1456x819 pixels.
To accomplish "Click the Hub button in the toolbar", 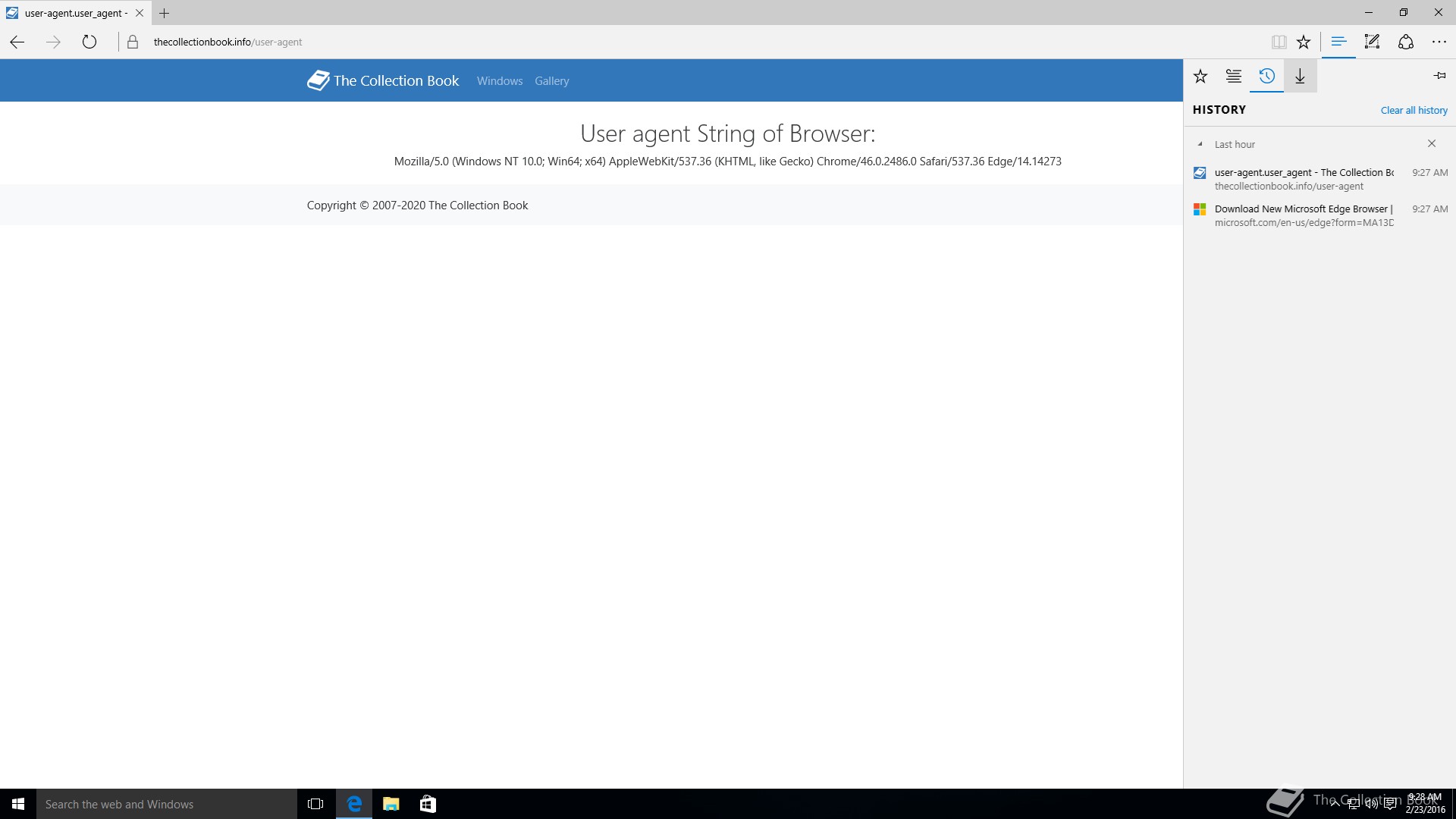I will pyautogui.click(x=1338, y=42).
